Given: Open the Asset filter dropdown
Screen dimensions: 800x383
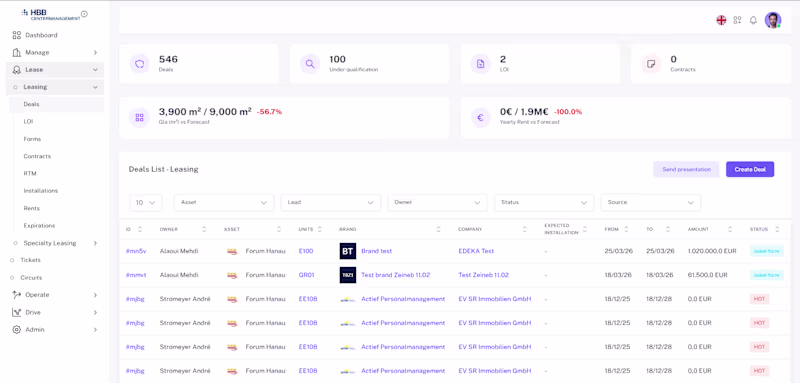Looking at the screenshot, I should (224, 202).
